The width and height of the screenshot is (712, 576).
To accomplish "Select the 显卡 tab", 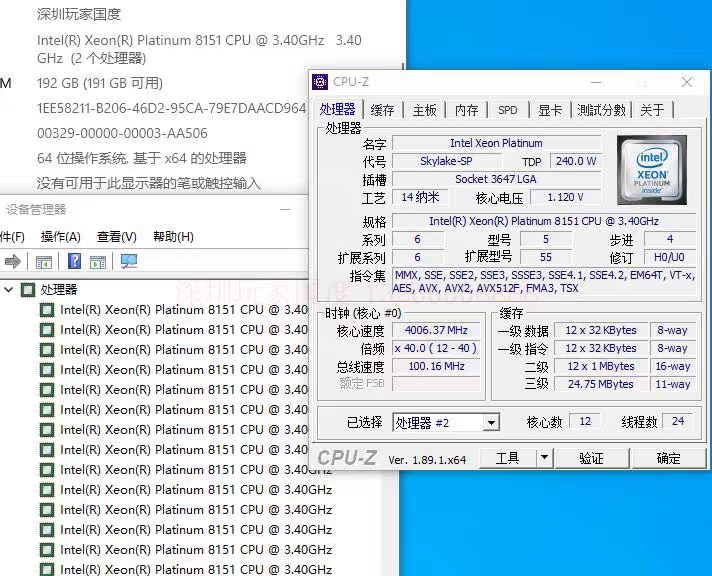I will click(x=550, y=110).
